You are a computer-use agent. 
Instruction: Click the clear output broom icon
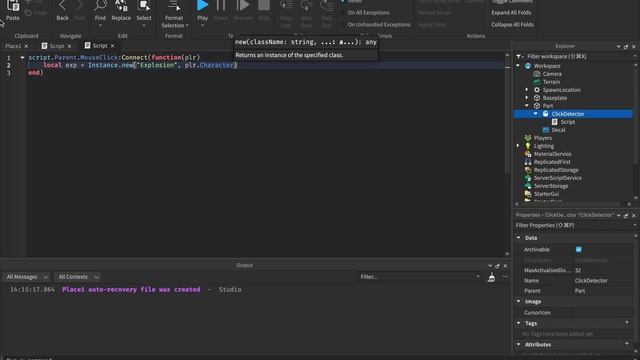click(x=491, y=278)
